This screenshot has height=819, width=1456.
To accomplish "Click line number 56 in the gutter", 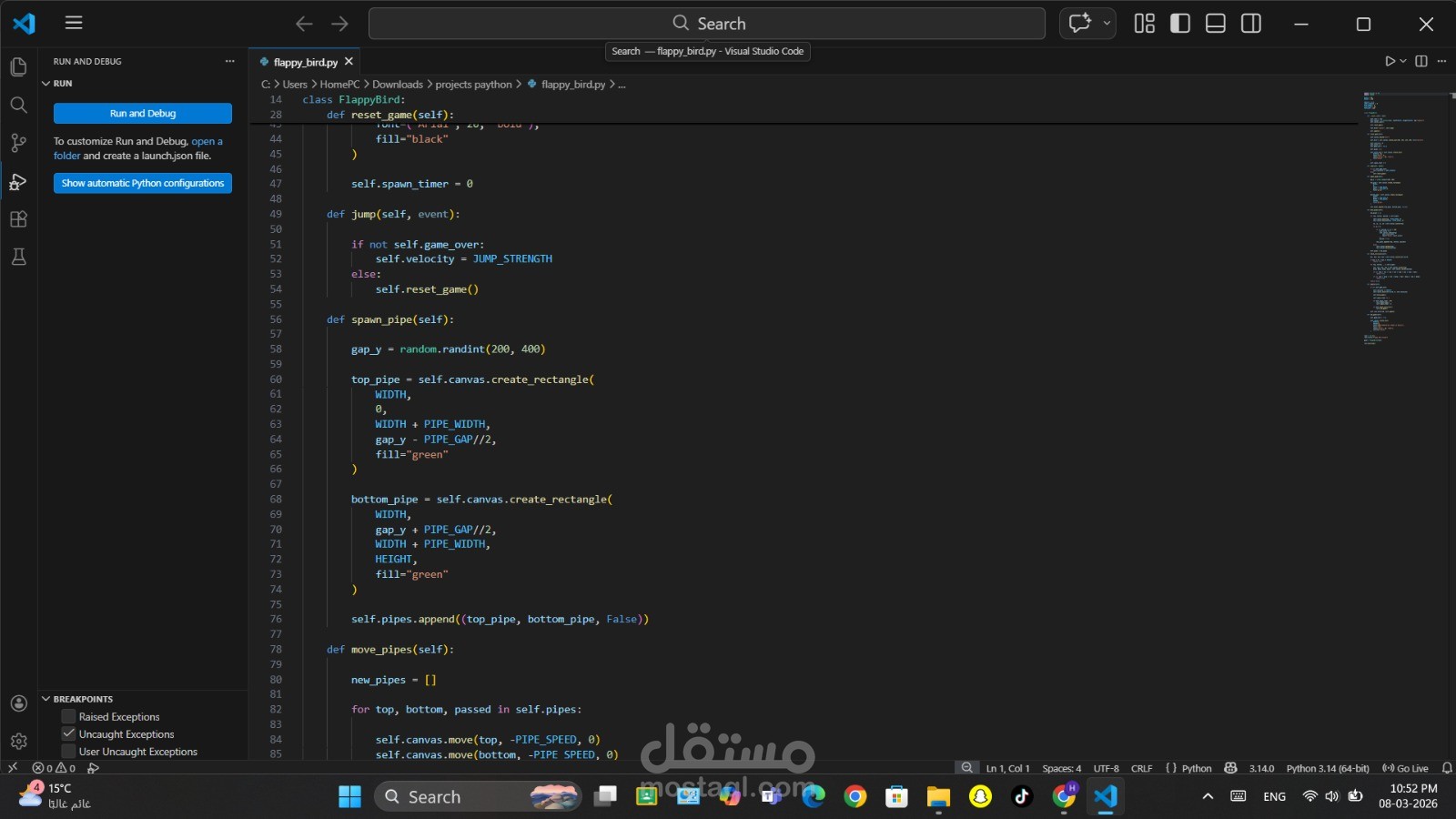I will click(276, 319).
